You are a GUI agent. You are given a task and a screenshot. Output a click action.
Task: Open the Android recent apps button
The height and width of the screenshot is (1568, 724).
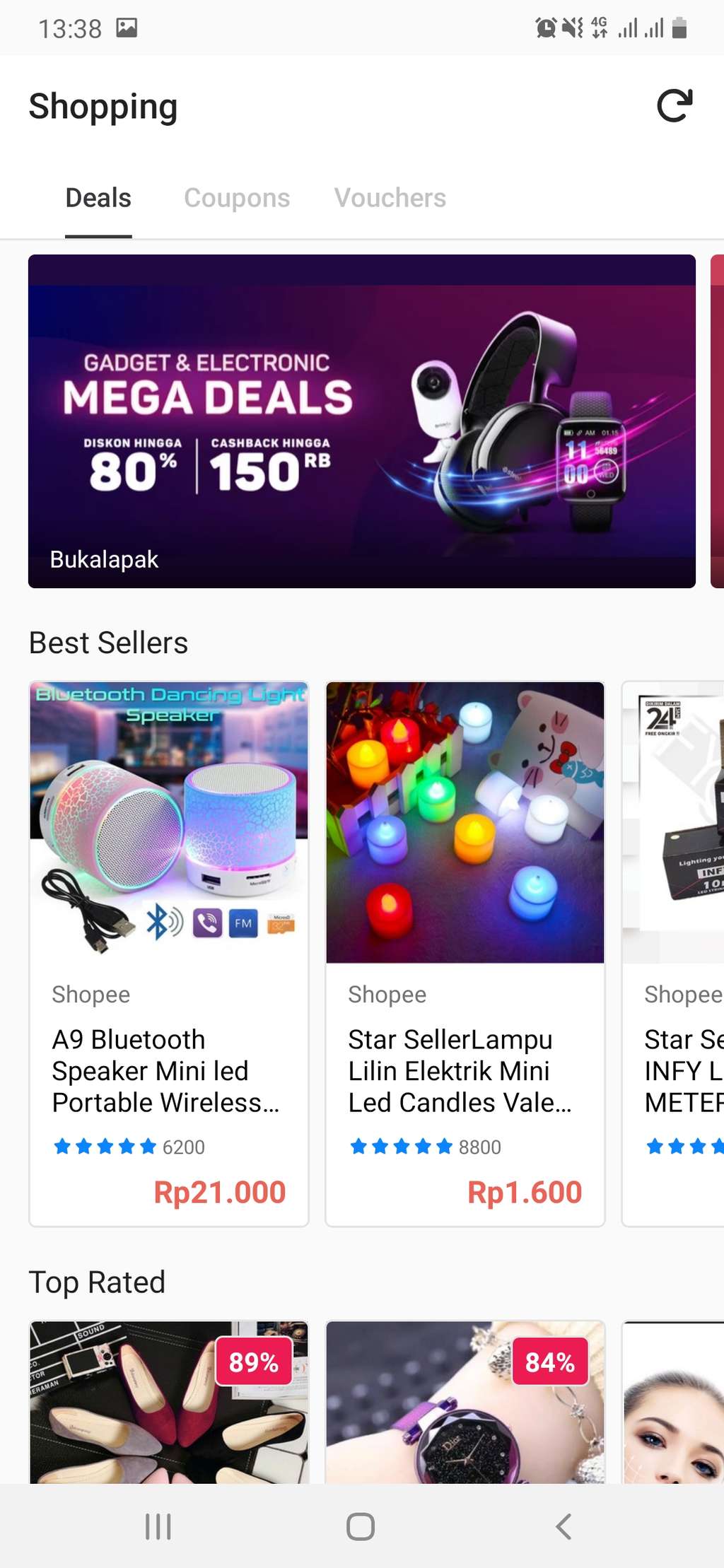click(x=158, y=1526)
